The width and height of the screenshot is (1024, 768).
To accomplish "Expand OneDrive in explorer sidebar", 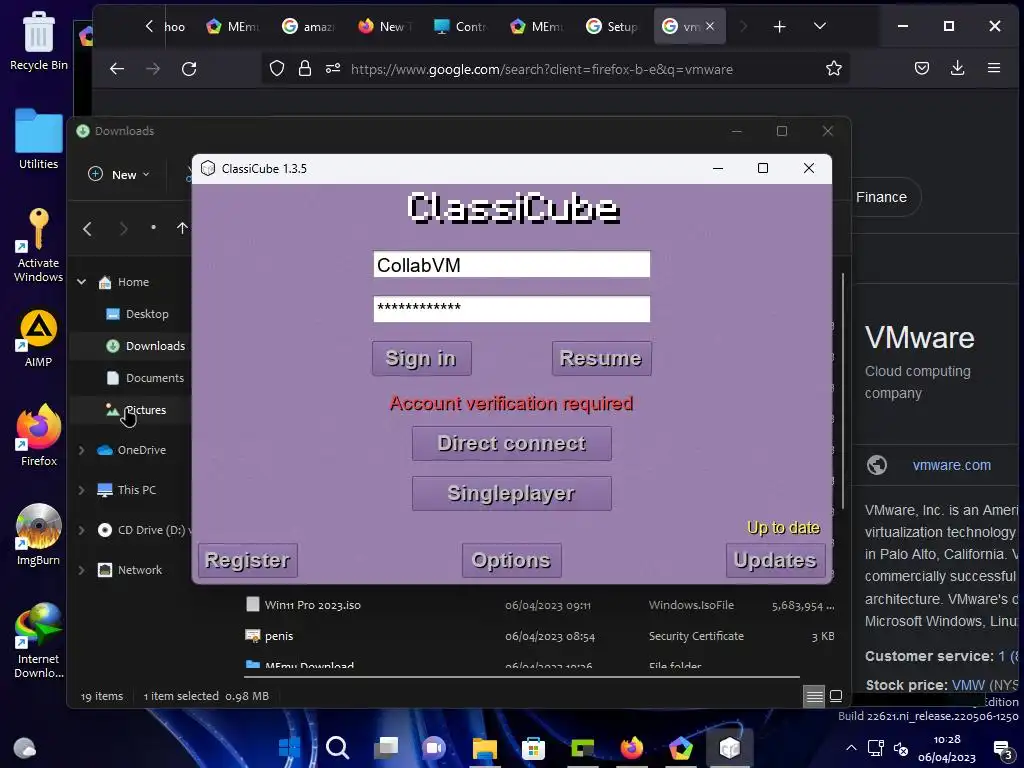I will (x=82, y=450).
